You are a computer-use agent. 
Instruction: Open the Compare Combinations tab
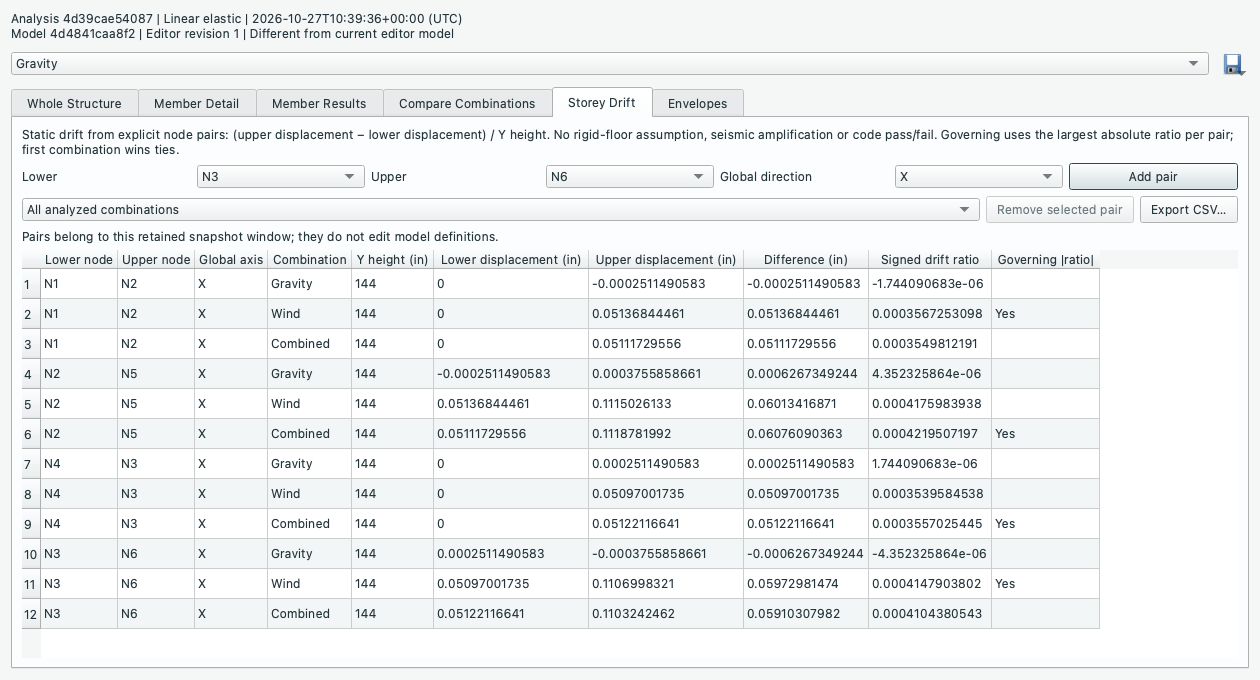pos(467,103)
